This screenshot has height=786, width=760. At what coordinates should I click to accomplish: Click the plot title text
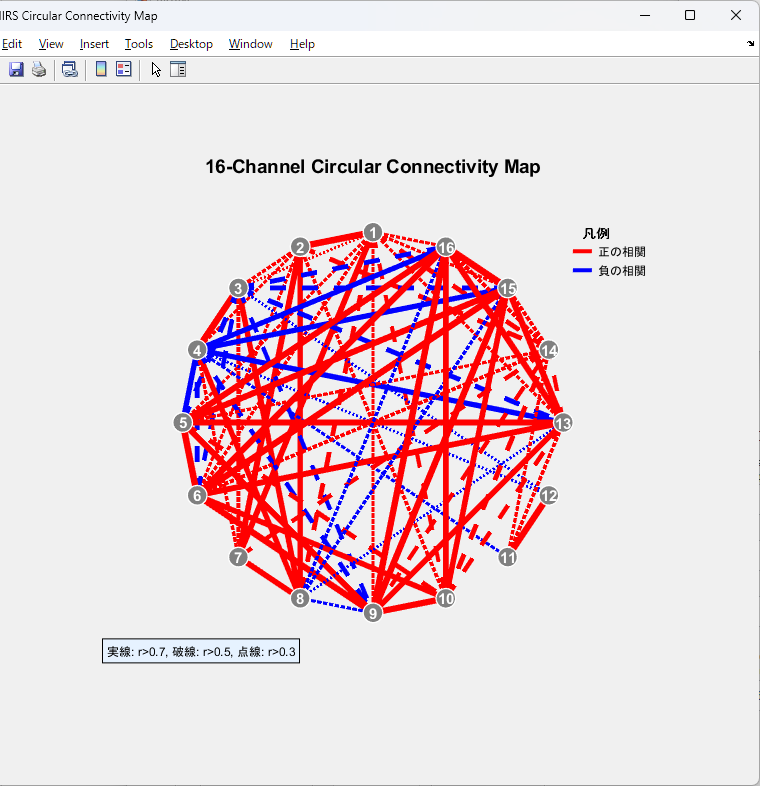click(372, 167)
